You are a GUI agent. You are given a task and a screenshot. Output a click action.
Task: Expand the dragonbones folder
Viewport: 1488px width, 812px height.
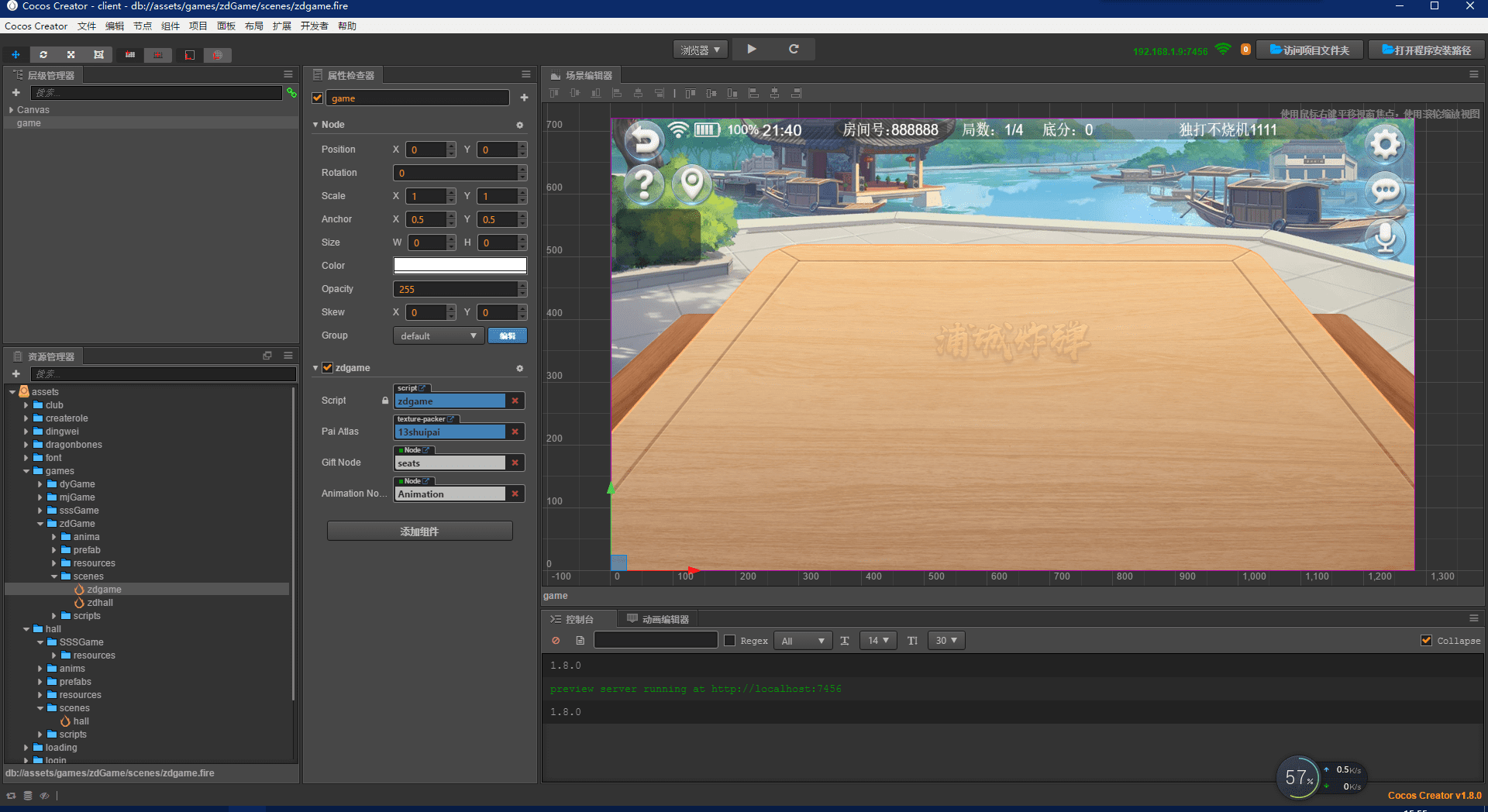tap(26, 445)
